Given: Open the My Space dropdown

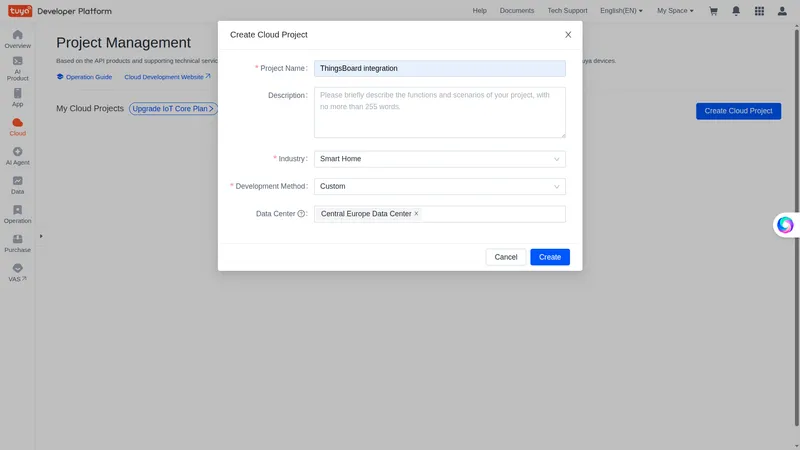Looking at the screenshot, I should 675,11.
